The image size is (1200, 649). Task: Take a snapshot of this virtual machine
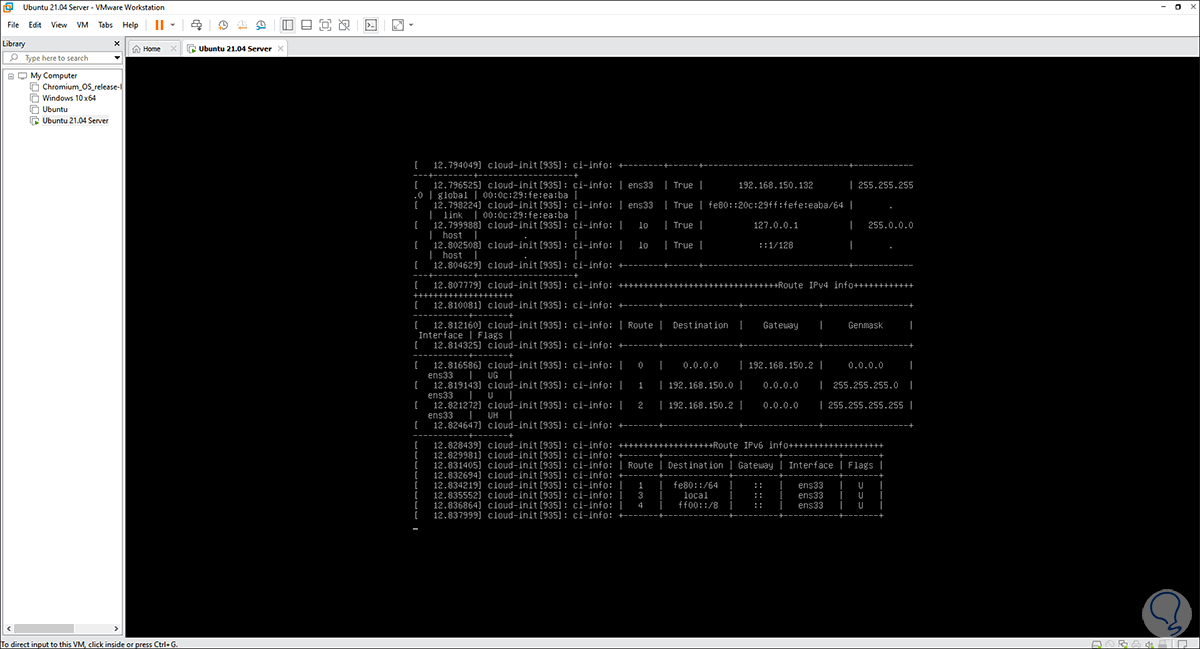(x=224, y=24)
